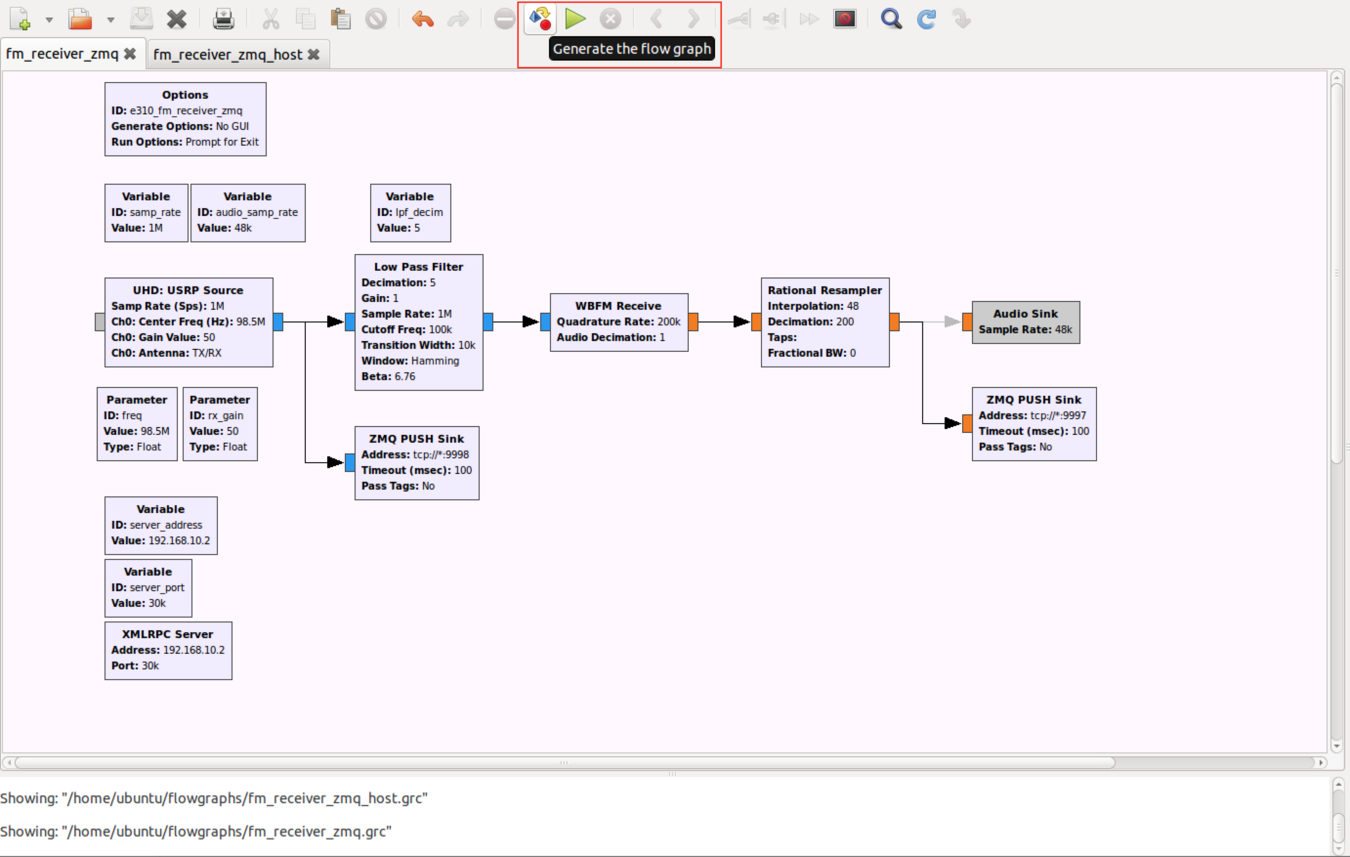
Task: Click the Print icon in the toolbar
Action: click(x=224, y=19)
